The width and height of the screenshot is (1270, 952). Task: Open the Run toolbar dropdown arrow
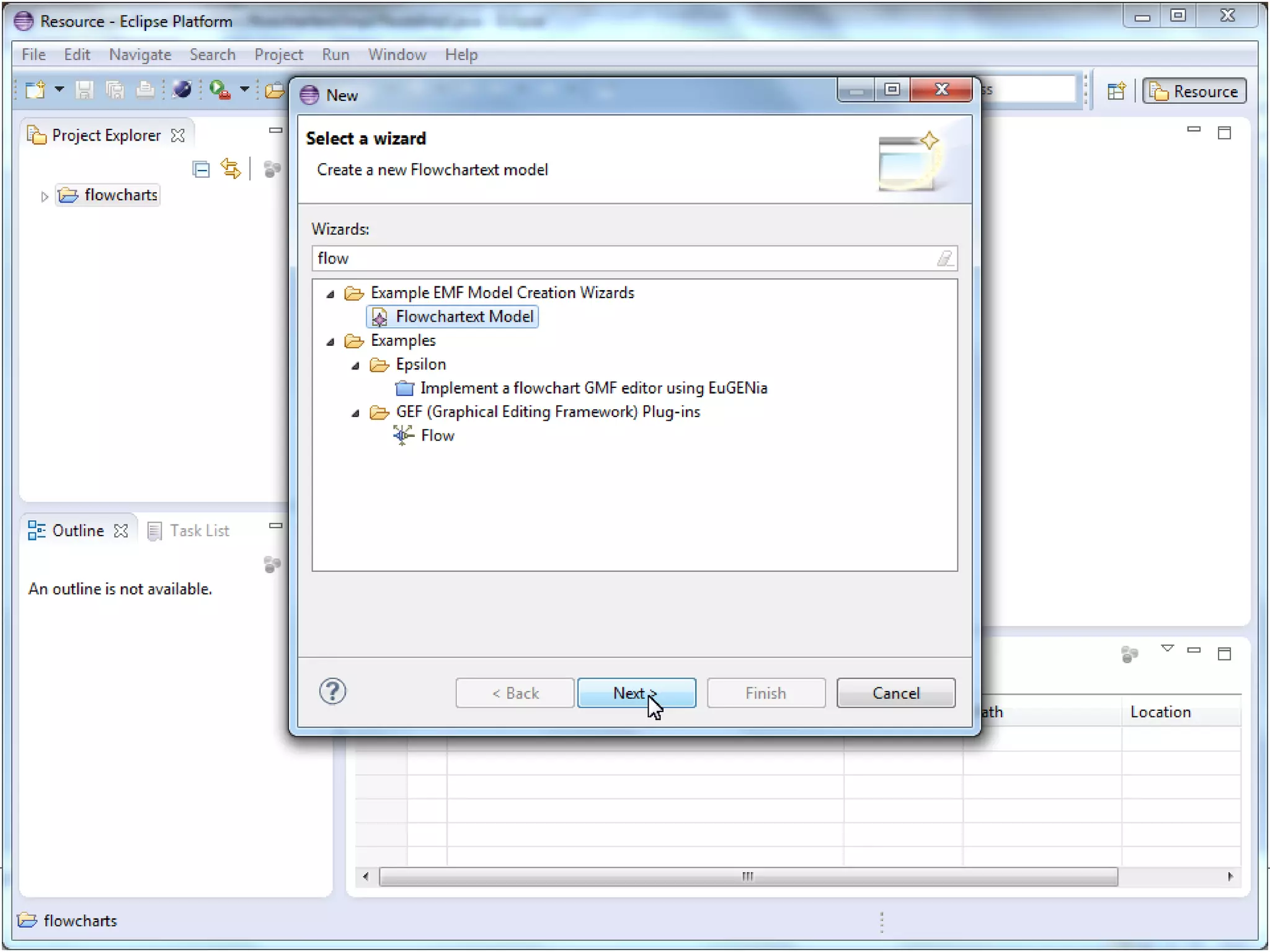pyautogui.click(x=245, y=90)
